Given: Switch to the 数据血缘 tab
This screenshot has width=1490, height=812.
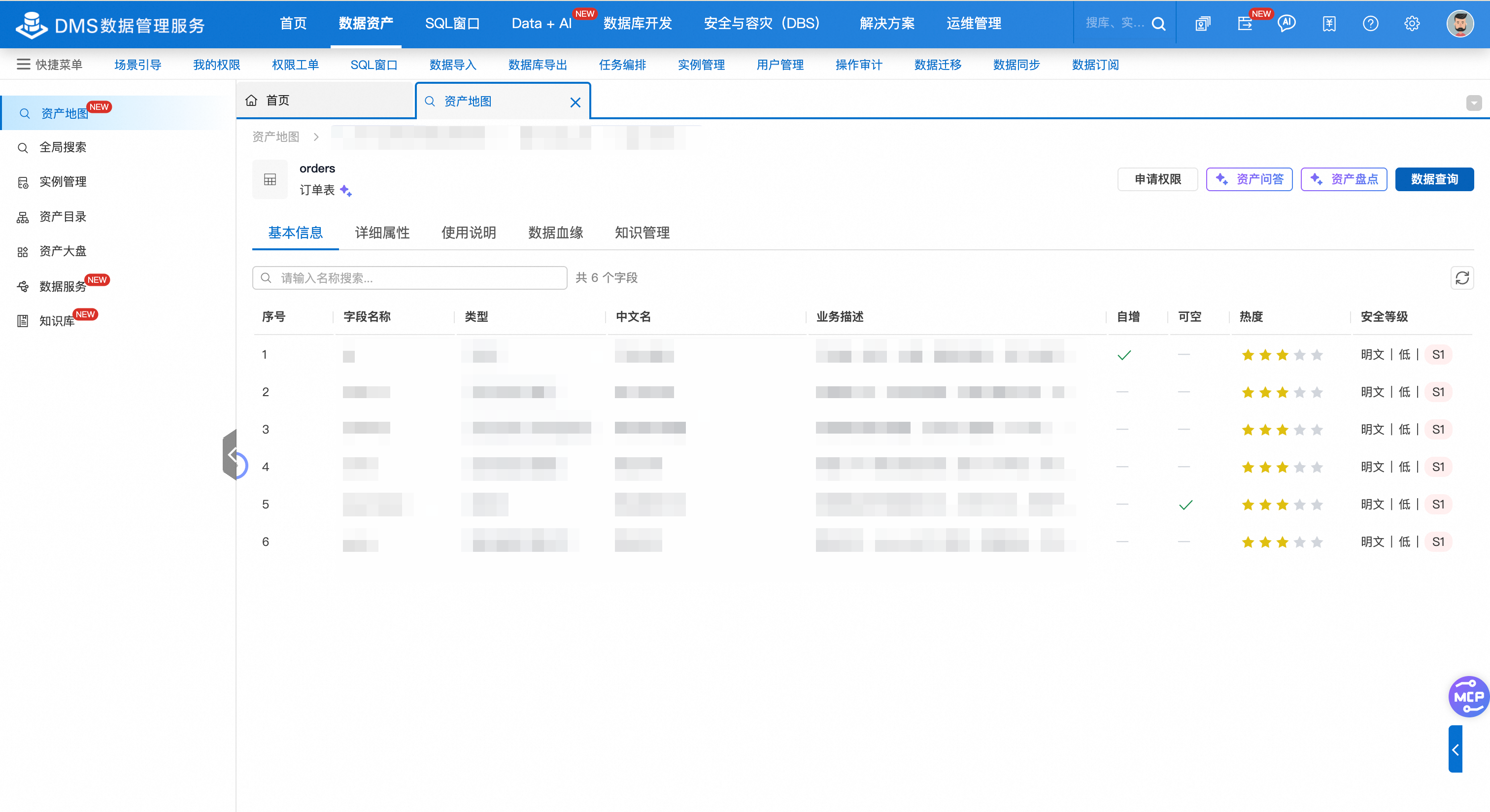Looking at the screenshot, I should click(x=555, y=233).
